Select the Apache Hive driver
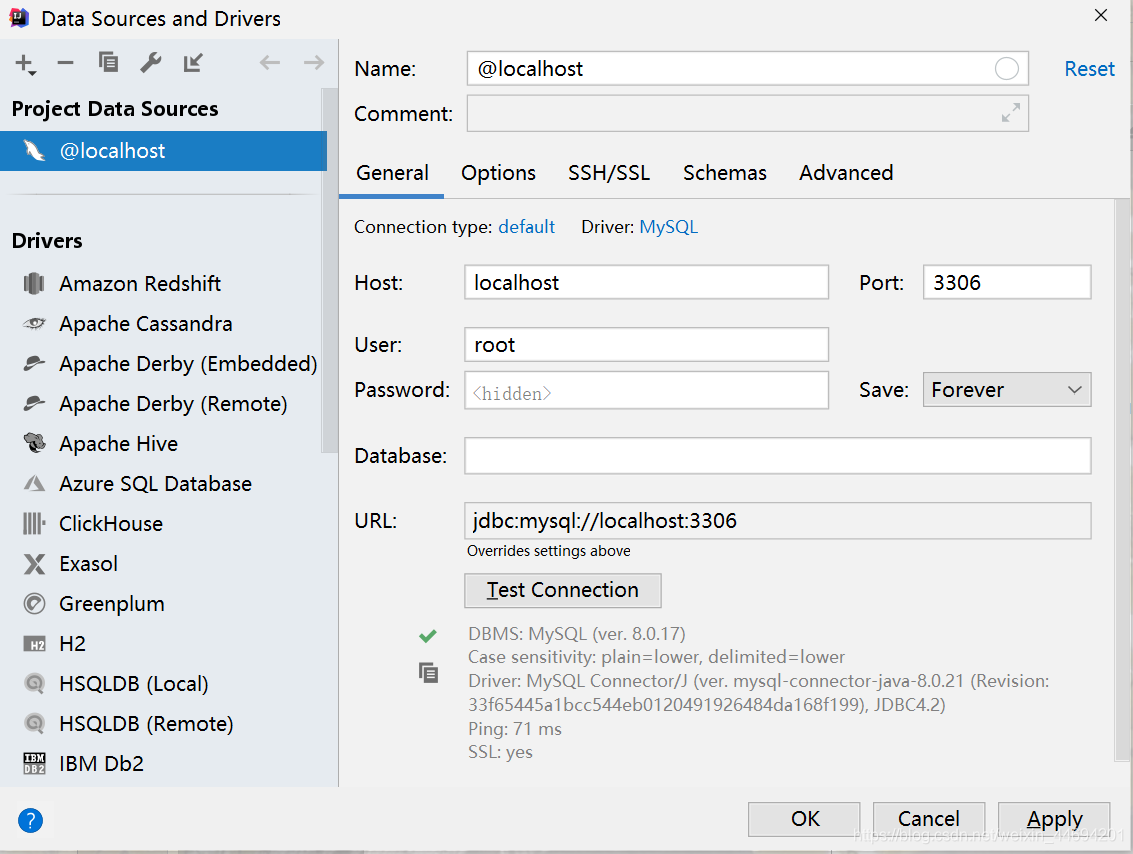This screenshot has width=1133, height=854. [118, 443]
